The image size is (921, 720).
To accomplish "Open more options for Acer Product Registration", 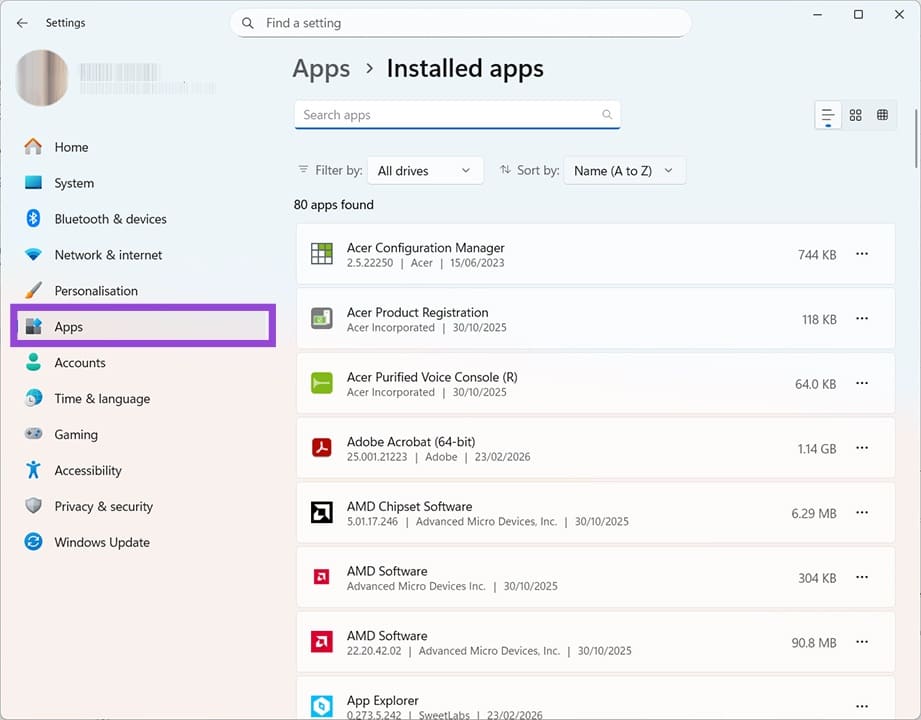I will click(862, 319).
